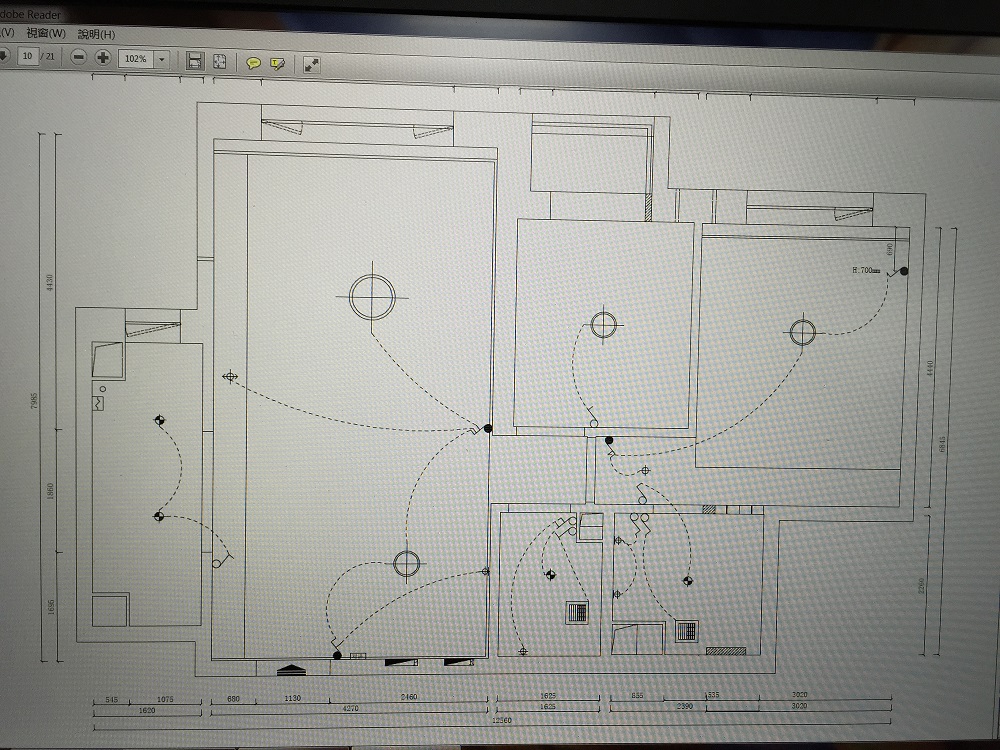
Task: Click the lower ceiling light in main room
Action: click(406, 564)
